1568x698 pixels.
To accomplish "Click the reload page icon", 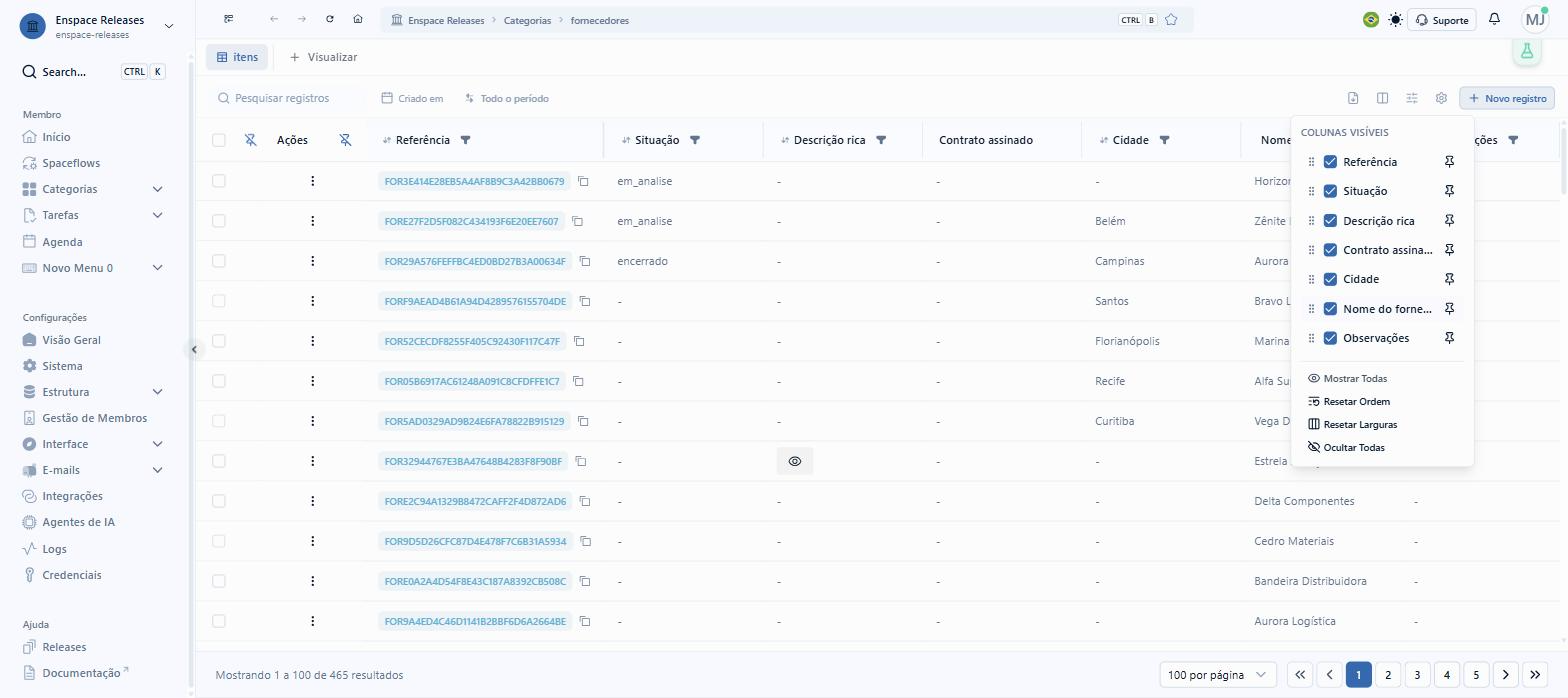I will 330,20.
